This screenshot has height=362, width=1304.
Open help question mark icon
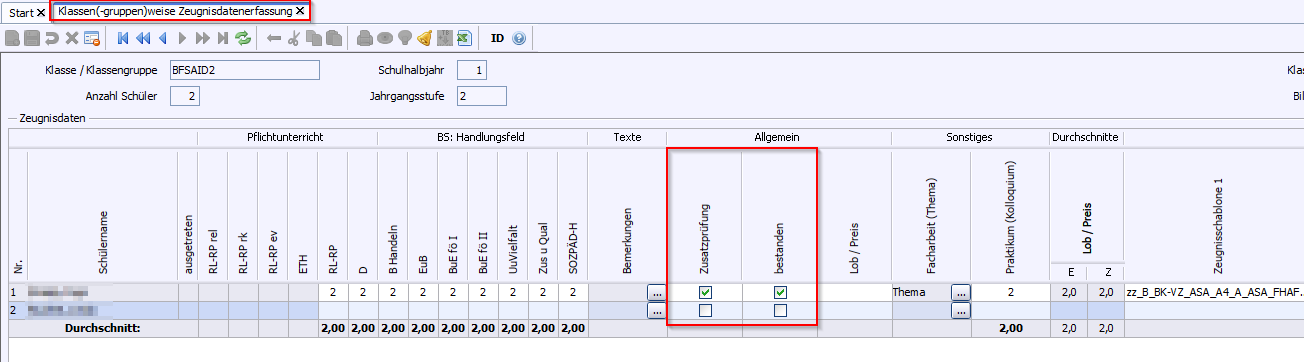click(519, 38)
